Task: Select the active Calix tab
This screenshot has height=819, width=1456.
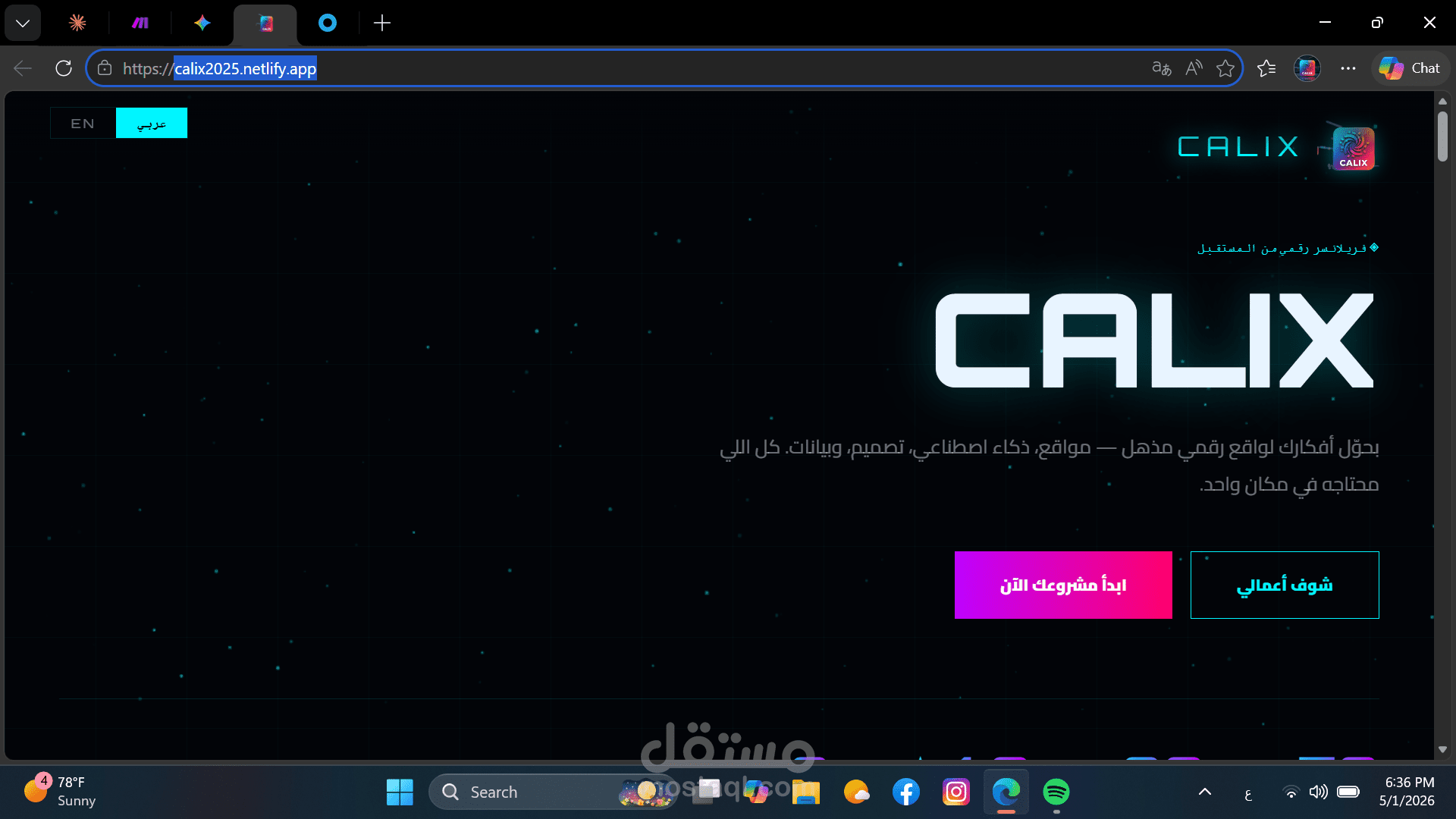Action: [x=265, y=24]
